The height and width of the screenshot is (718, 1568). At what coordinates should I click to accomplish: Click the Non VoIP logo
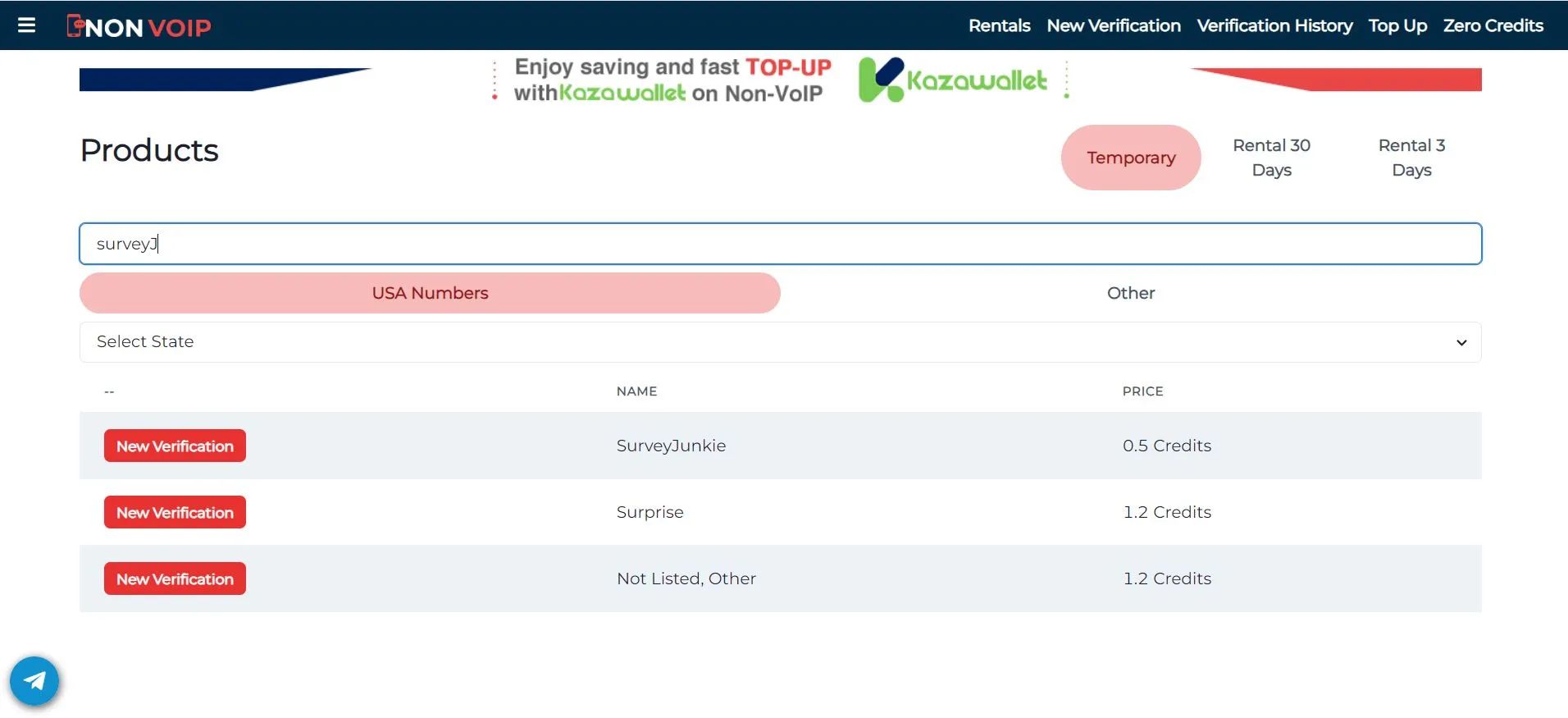tap(139, 27)
